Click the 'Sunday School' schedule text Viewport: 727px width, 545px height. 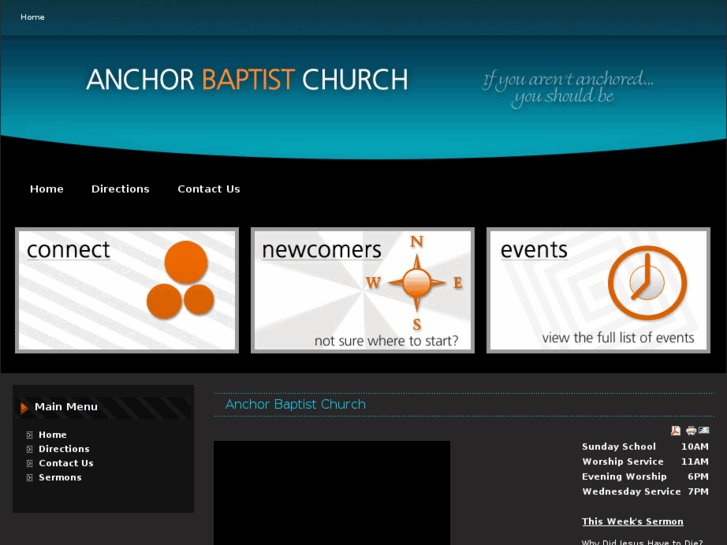[x=619, y=447]
